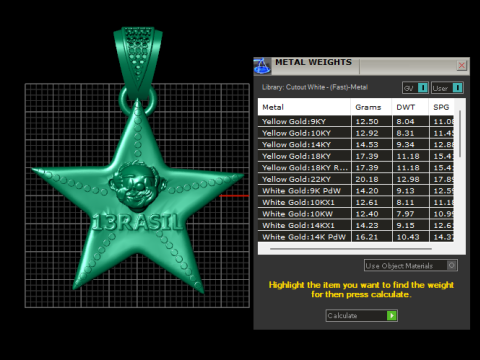480x360 pixels.
Task: Click the Metal Weights scale icon
Action: pos(262,66)
